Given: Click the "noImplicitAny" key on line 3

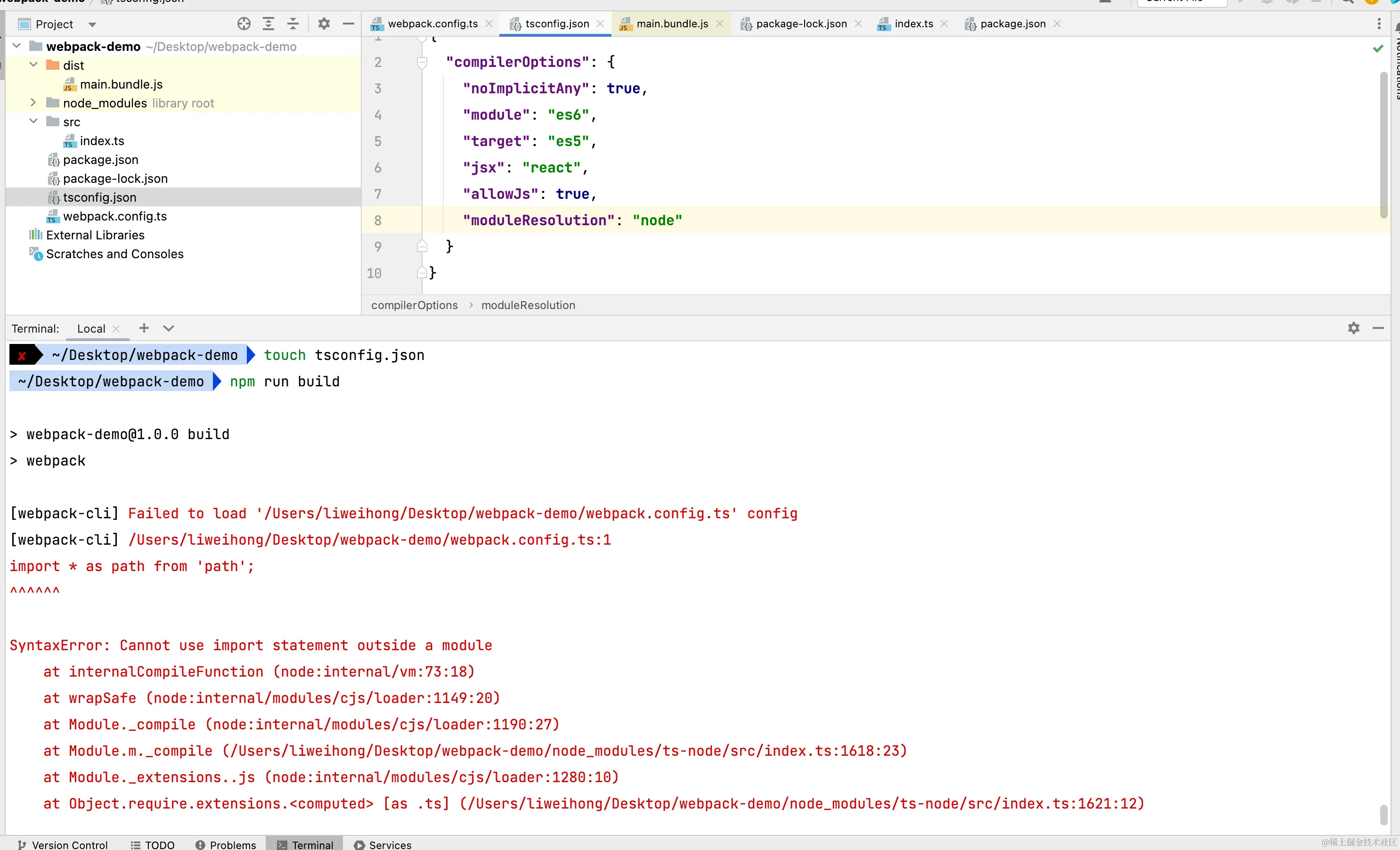Looking at the screenshot, I should pos(526,88).
